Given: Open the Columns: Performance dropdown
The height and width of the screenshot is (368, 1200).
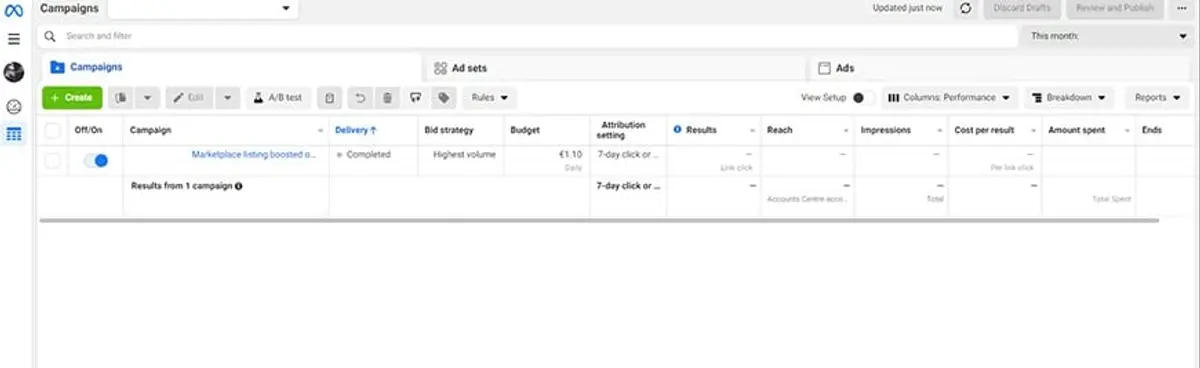Looking at the screenshot, I should click(949, 98).
